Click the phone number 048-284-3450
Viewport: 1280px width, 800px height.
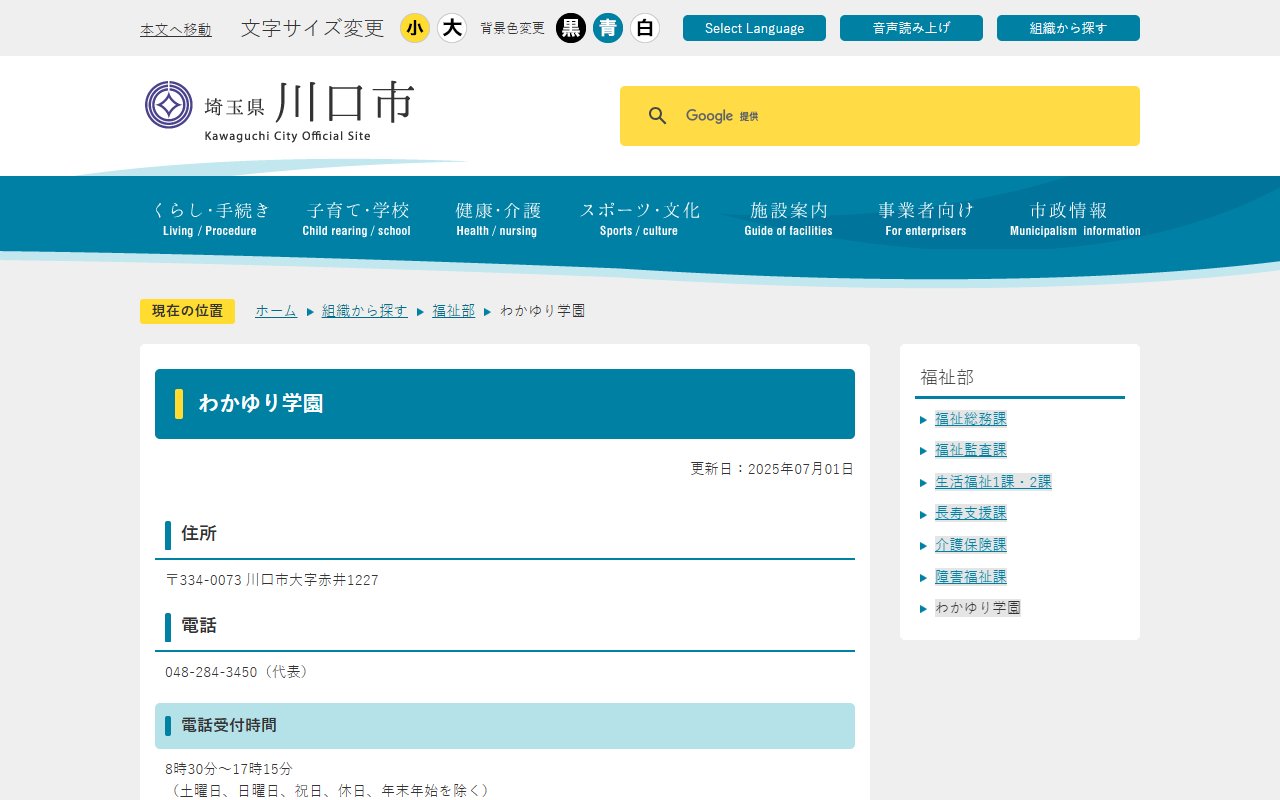(x=211, y=672)
